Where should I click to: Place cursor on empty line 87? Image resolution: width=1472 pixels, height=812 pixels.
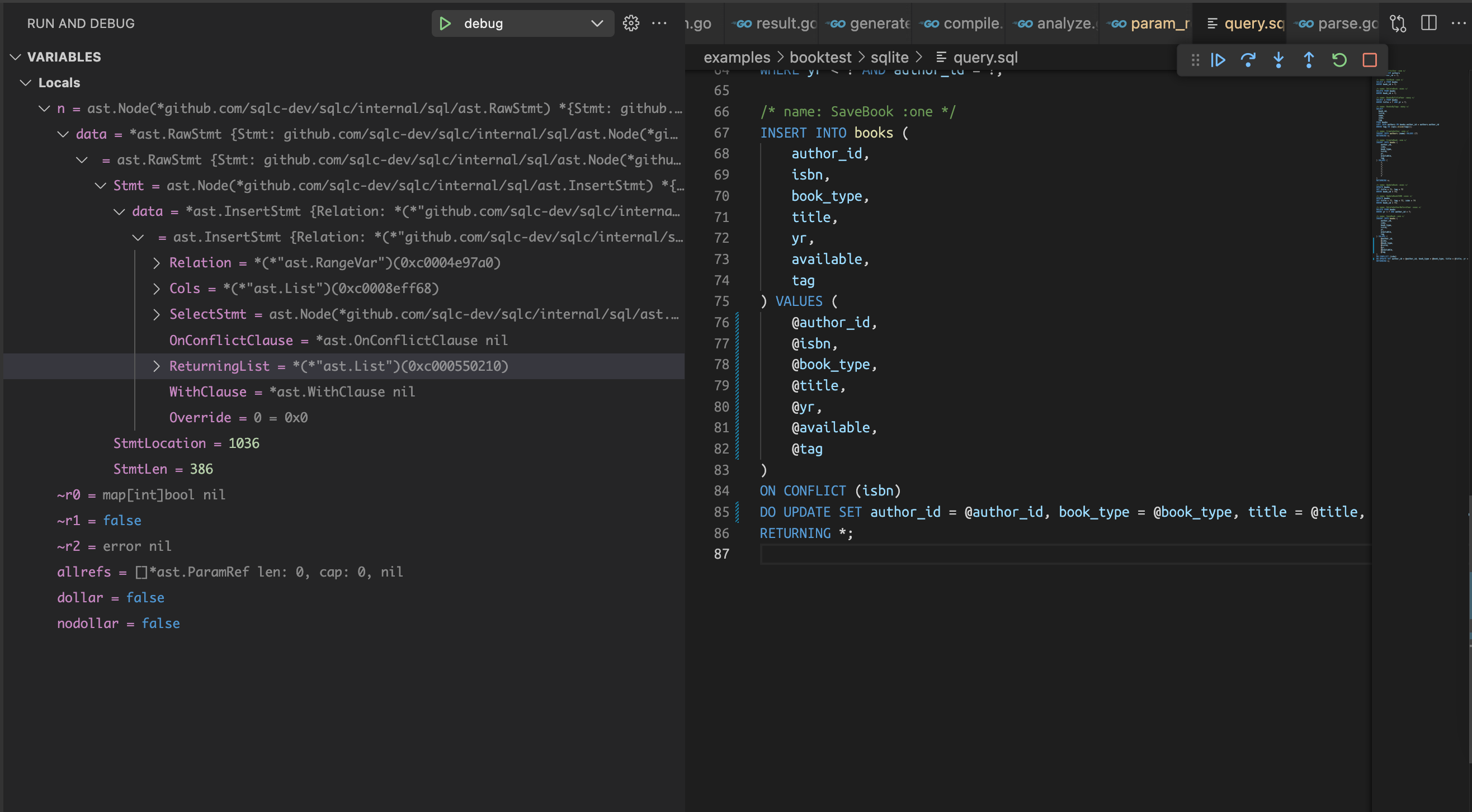(x=1065, y=554)
